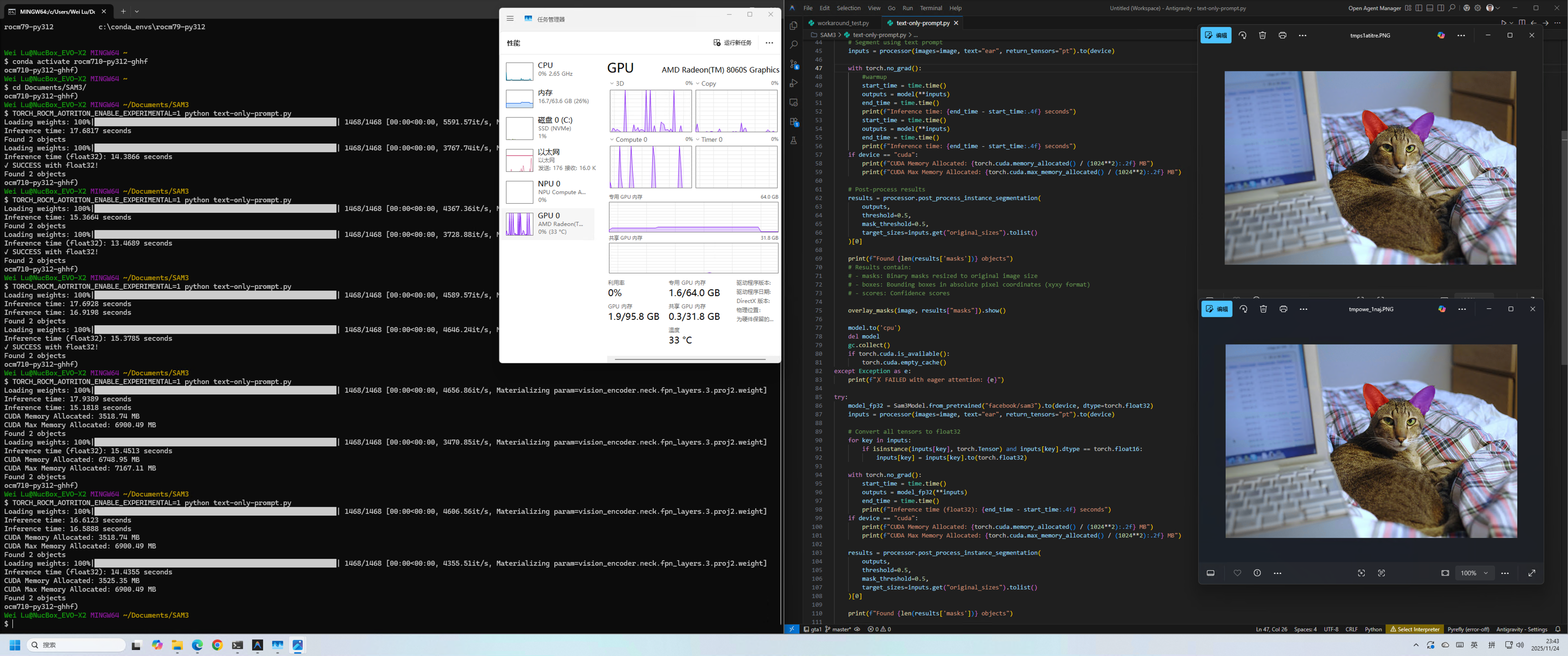Open Testing flask icon in activity bar
The image size is (1568, 656).
tap(794, 141)
